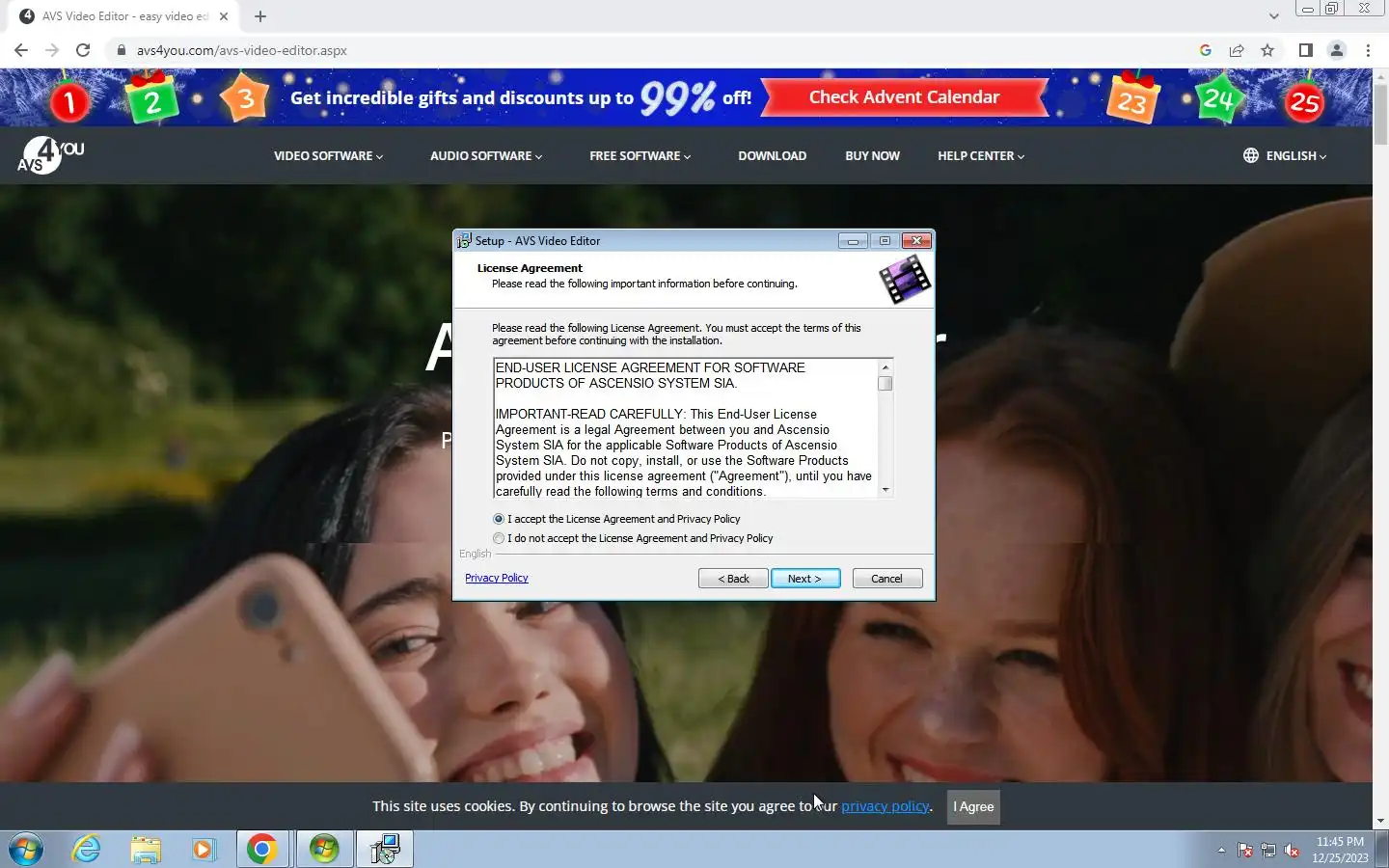Open the Google icon in the address bar
1389x868 pixels.
pyautogui.click(x=1206, y=50)
